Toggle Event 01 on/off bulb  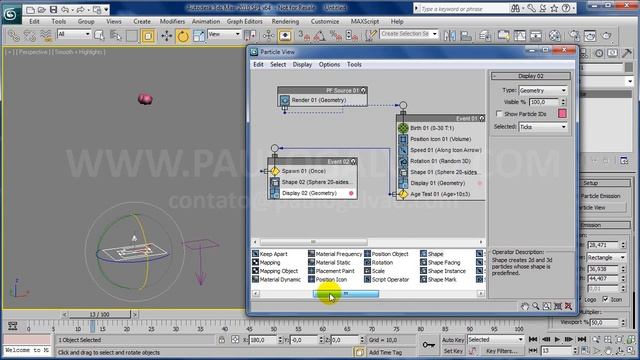pyautogui.click(x=482, y=118)
